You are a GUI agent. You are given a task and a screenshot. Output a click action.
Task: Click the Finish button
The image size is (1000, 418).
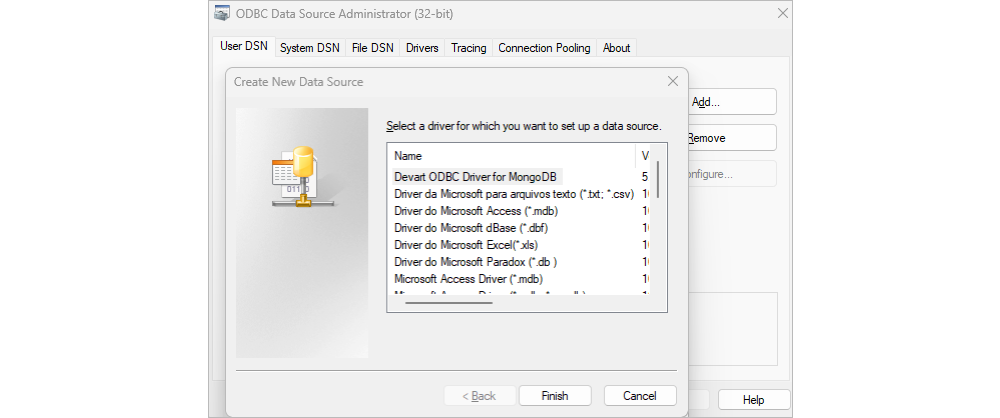click(x=555, y=396)
